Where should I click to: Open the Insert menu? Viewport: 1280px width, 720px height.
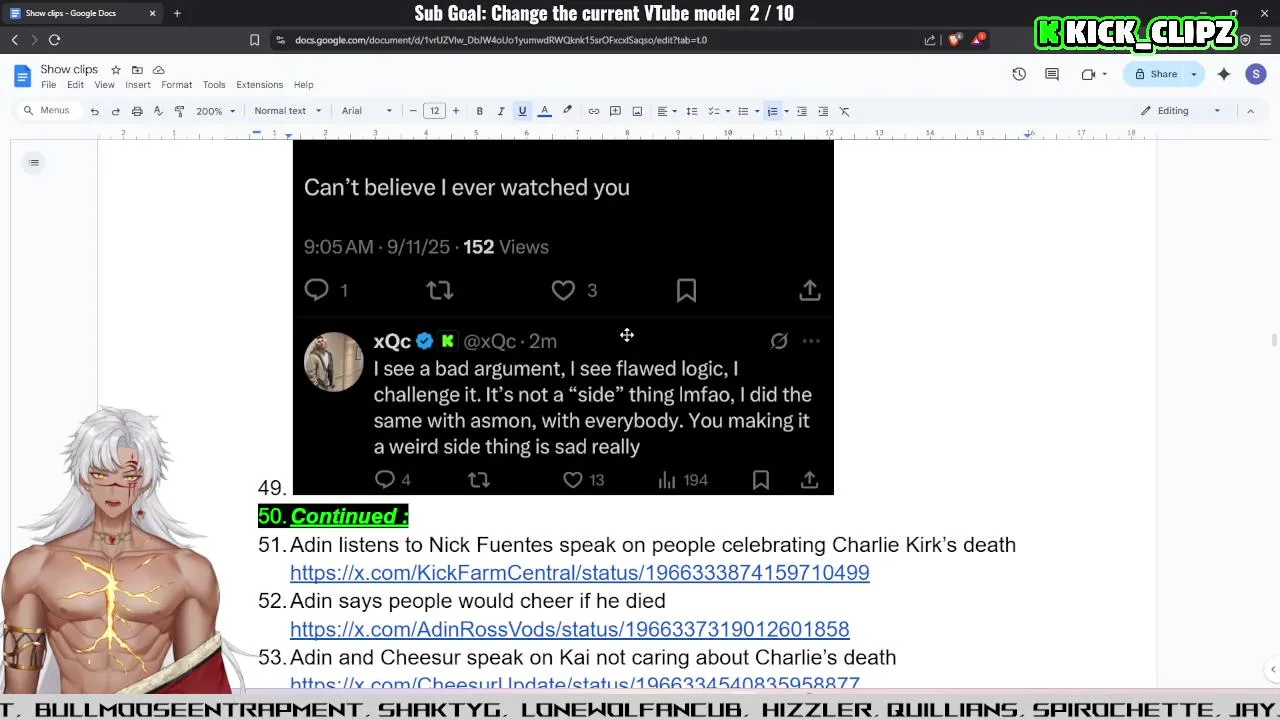[138, 85]
